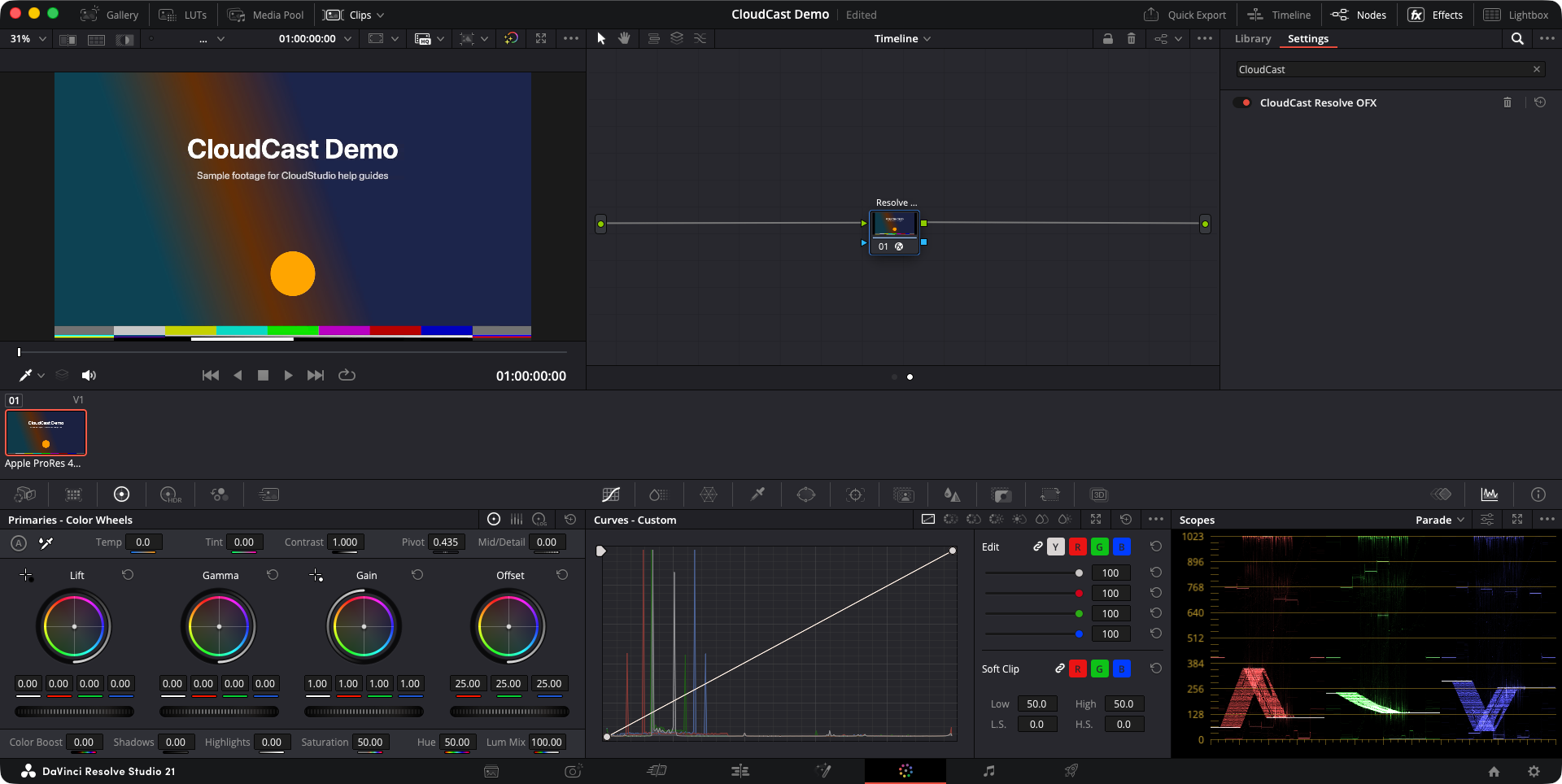Open the Color Wheels palette
The image size is (1562, 784).
click(121, 494)
